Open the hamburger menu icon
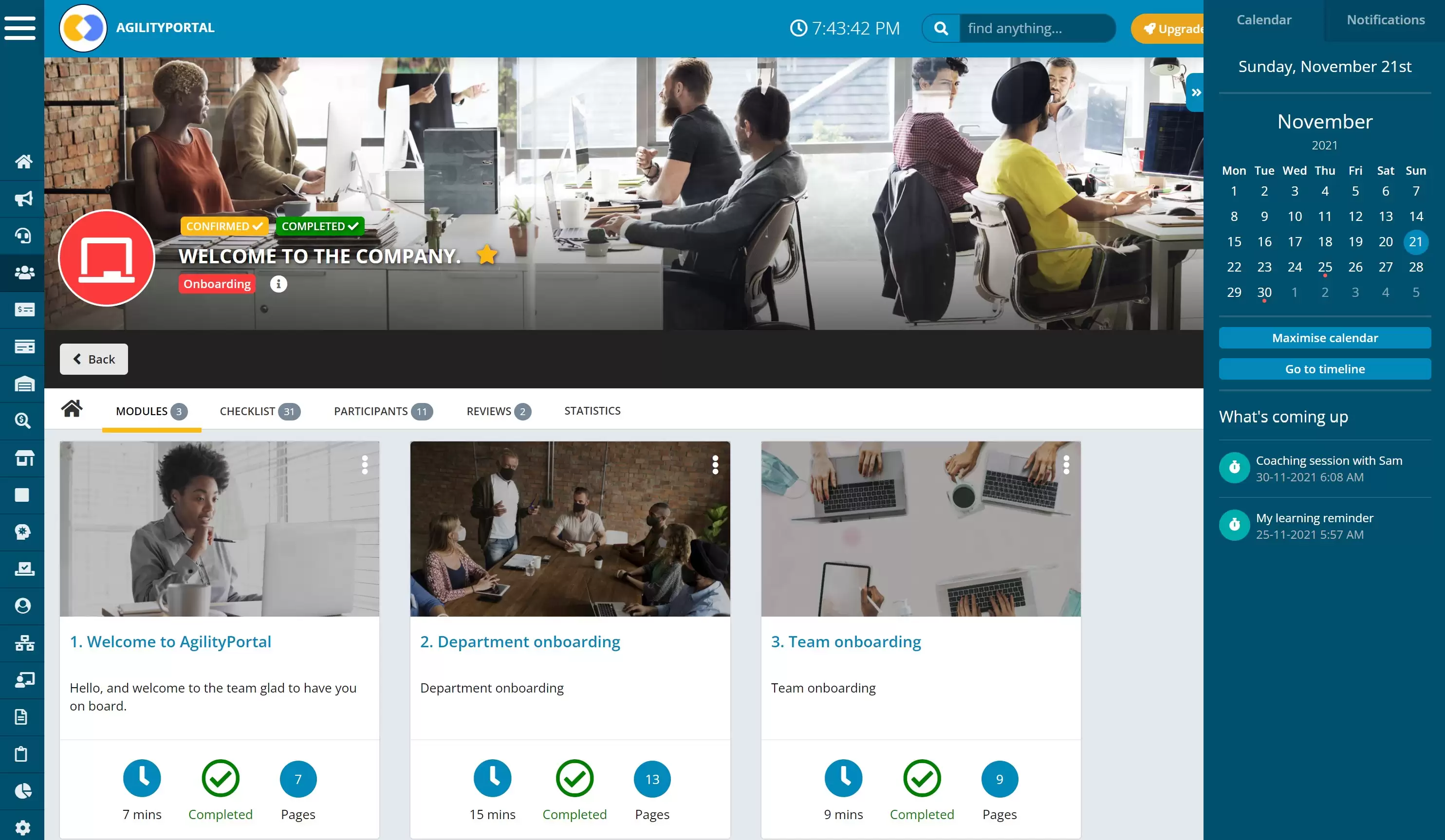1445x840 pixels. coord(20,28)
